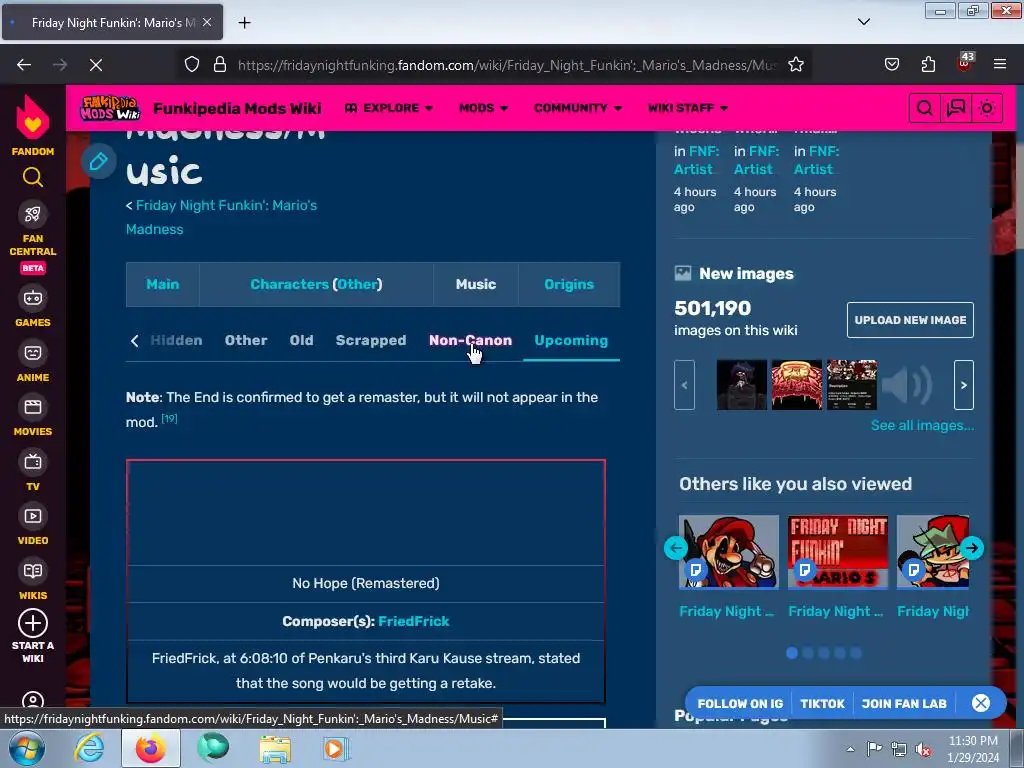Expand the Explore dropdown menu
Screen dimensions: 1024x768
[389, 108]
